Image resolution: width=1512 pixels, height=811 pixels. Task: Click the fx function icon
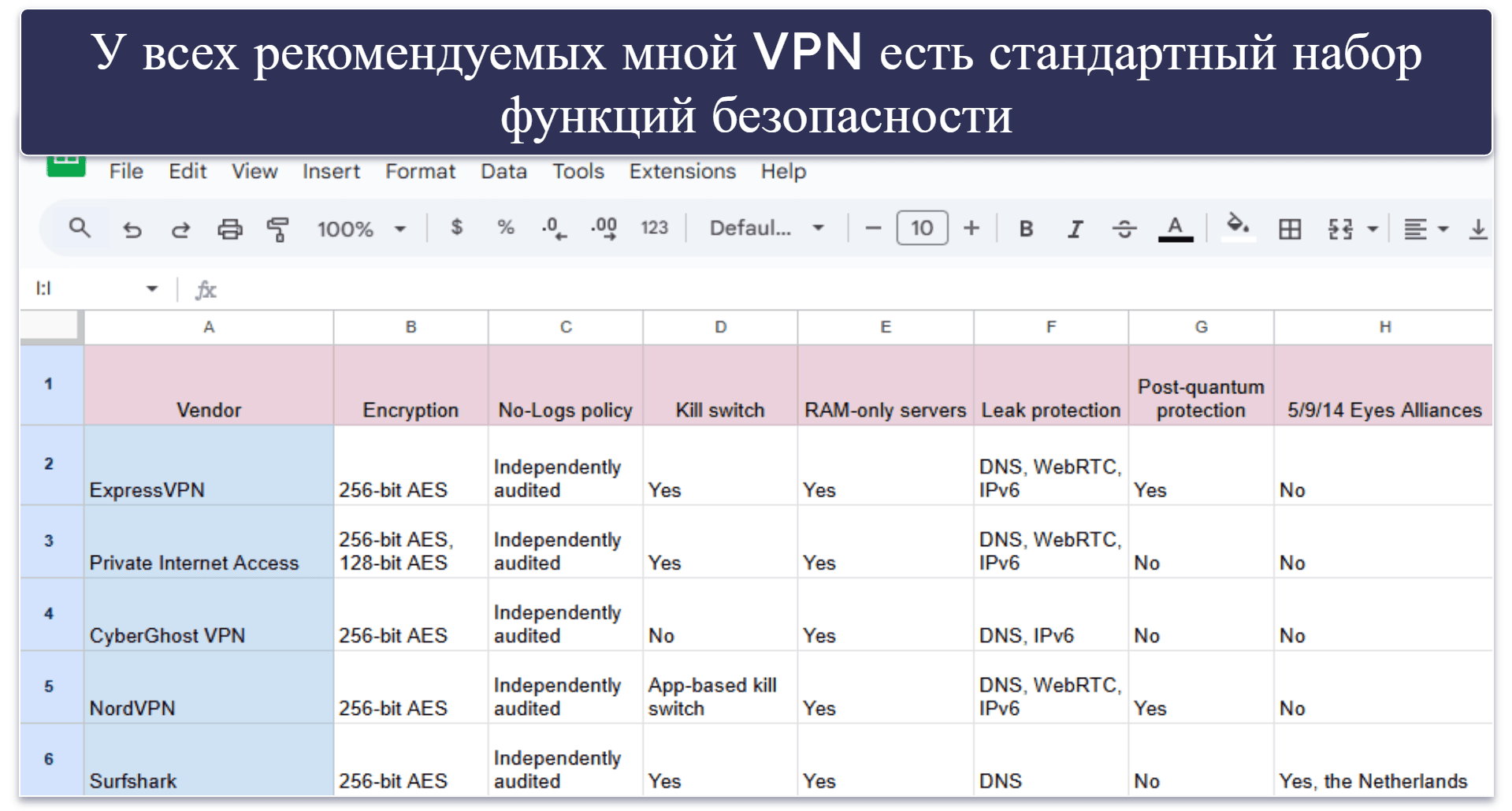click(206, 290)
